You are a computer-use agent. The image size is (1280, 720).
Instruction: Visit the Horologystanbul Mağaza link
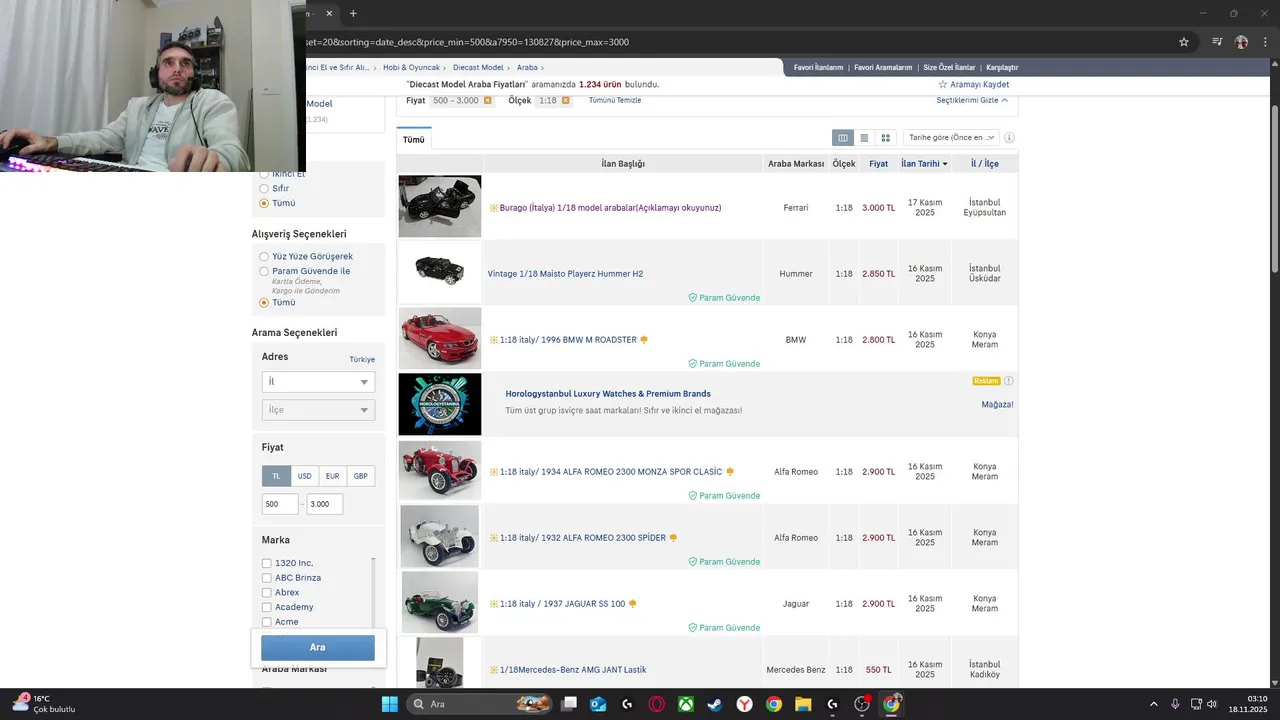997,405
